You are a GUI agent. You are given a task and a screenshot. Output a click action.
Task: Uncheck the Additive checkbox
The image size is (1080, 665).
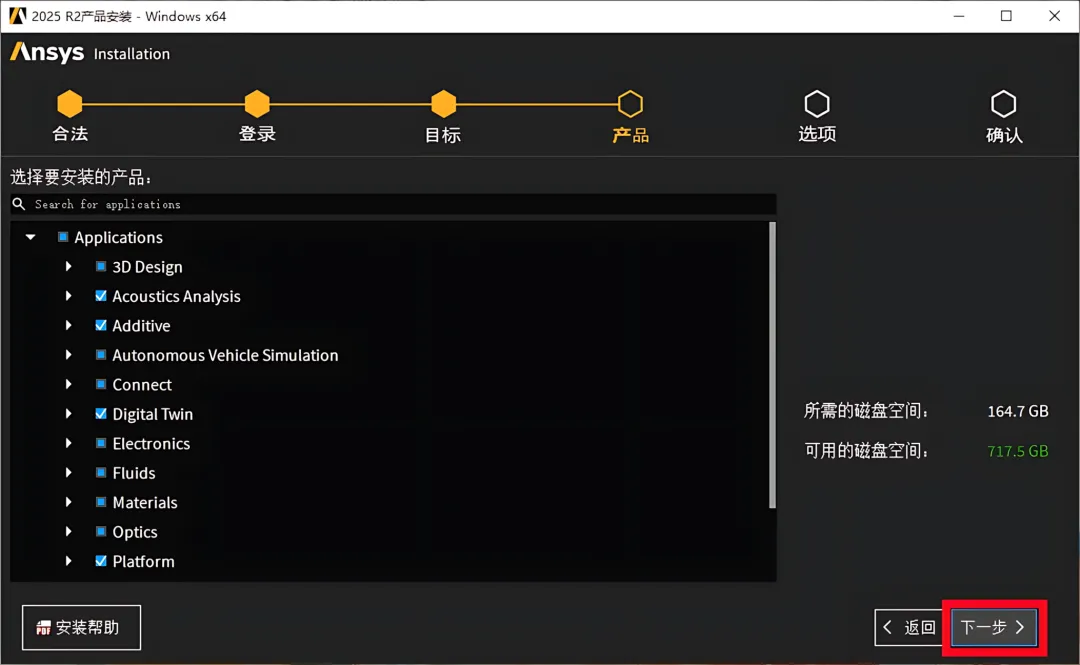point(101,325)
